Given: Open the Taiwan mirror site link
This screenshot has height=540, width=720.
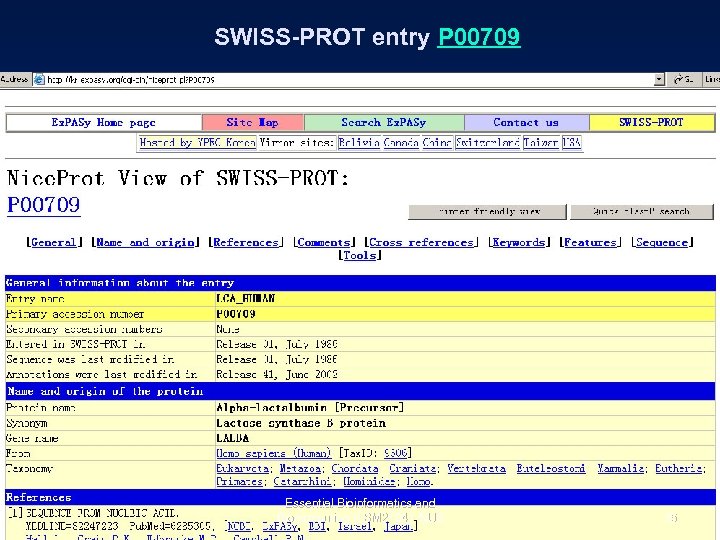Looking at the screenshot, I should pos(541,143).
